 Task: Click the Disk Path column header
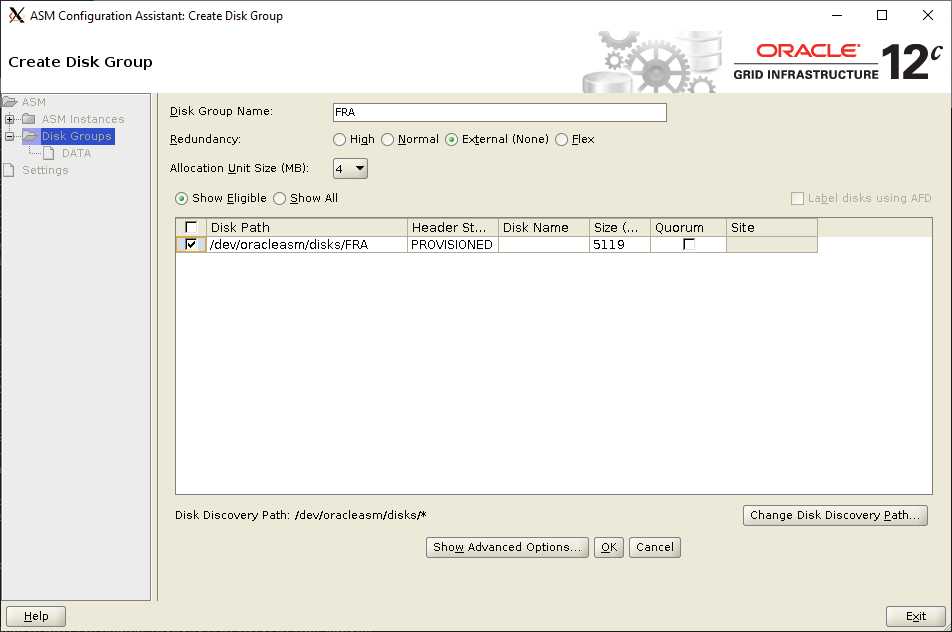[x=307, y=227]
